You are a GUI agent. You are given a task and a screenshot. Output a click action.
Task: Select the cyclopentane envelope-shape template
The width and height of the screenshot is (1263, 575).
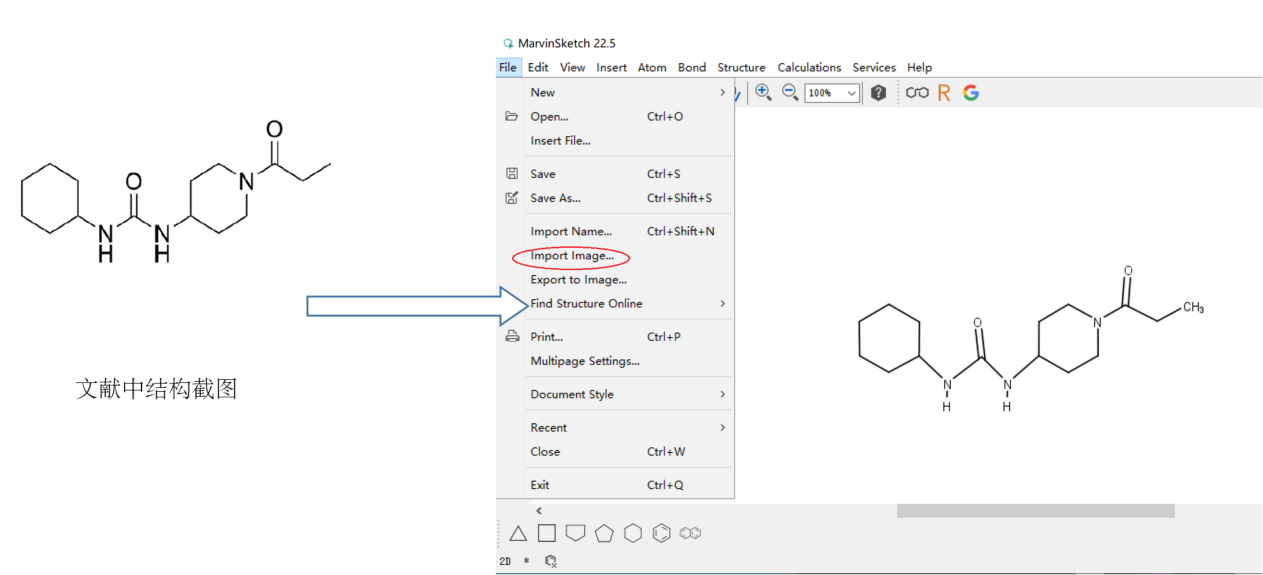(x=575, y=533)
